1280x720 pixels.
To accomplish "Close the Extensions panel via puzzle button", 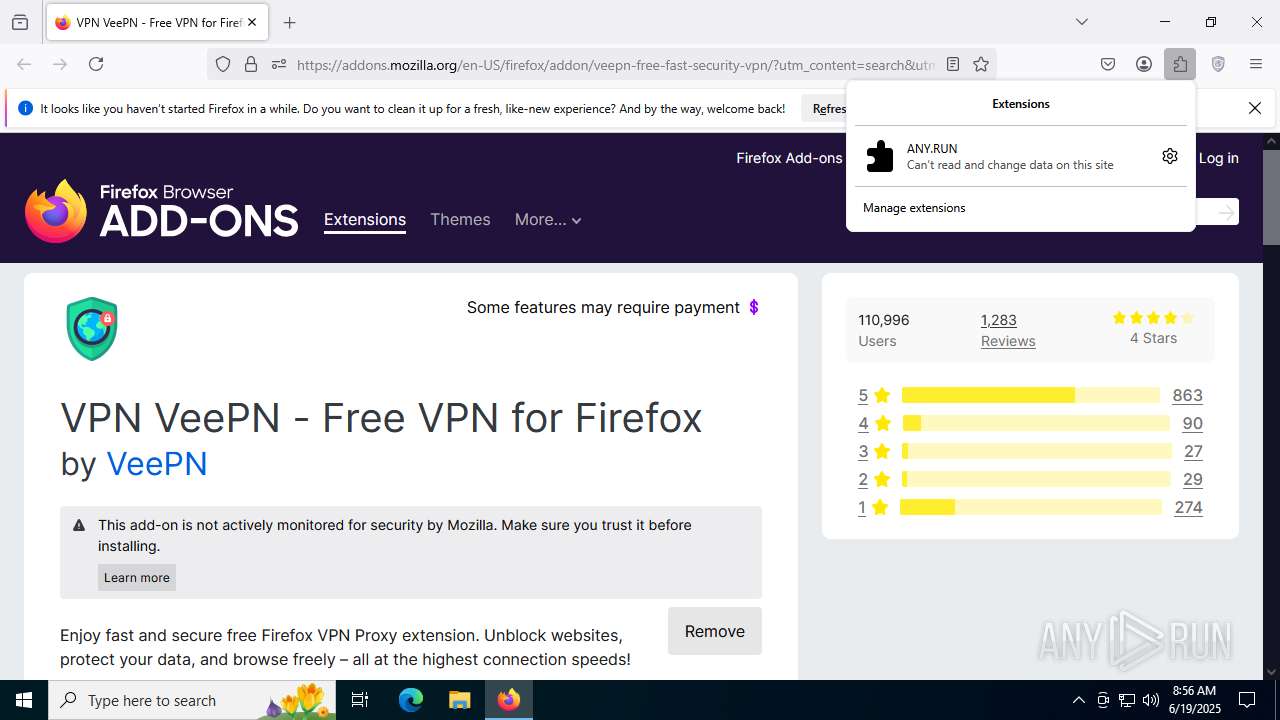I will click(x=1180, y=64).
